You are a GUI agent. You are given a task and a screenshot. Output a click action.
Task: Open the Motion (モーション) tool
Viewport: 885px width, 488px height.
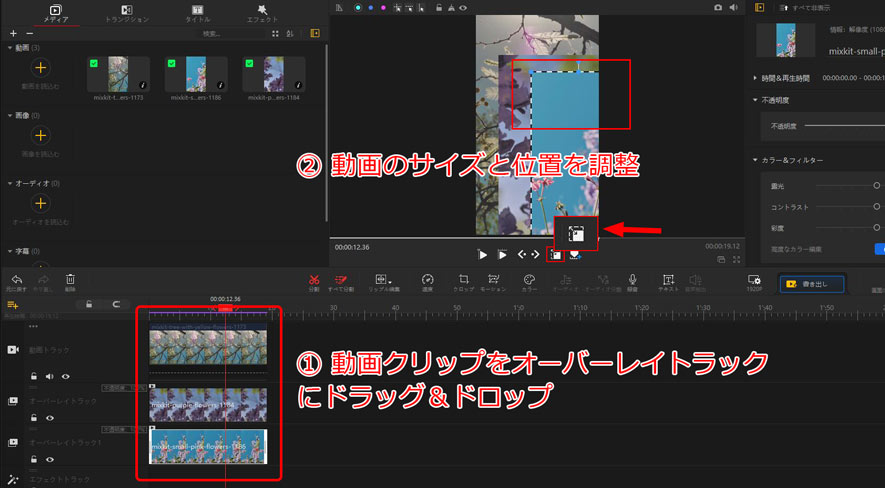[493, 279]
